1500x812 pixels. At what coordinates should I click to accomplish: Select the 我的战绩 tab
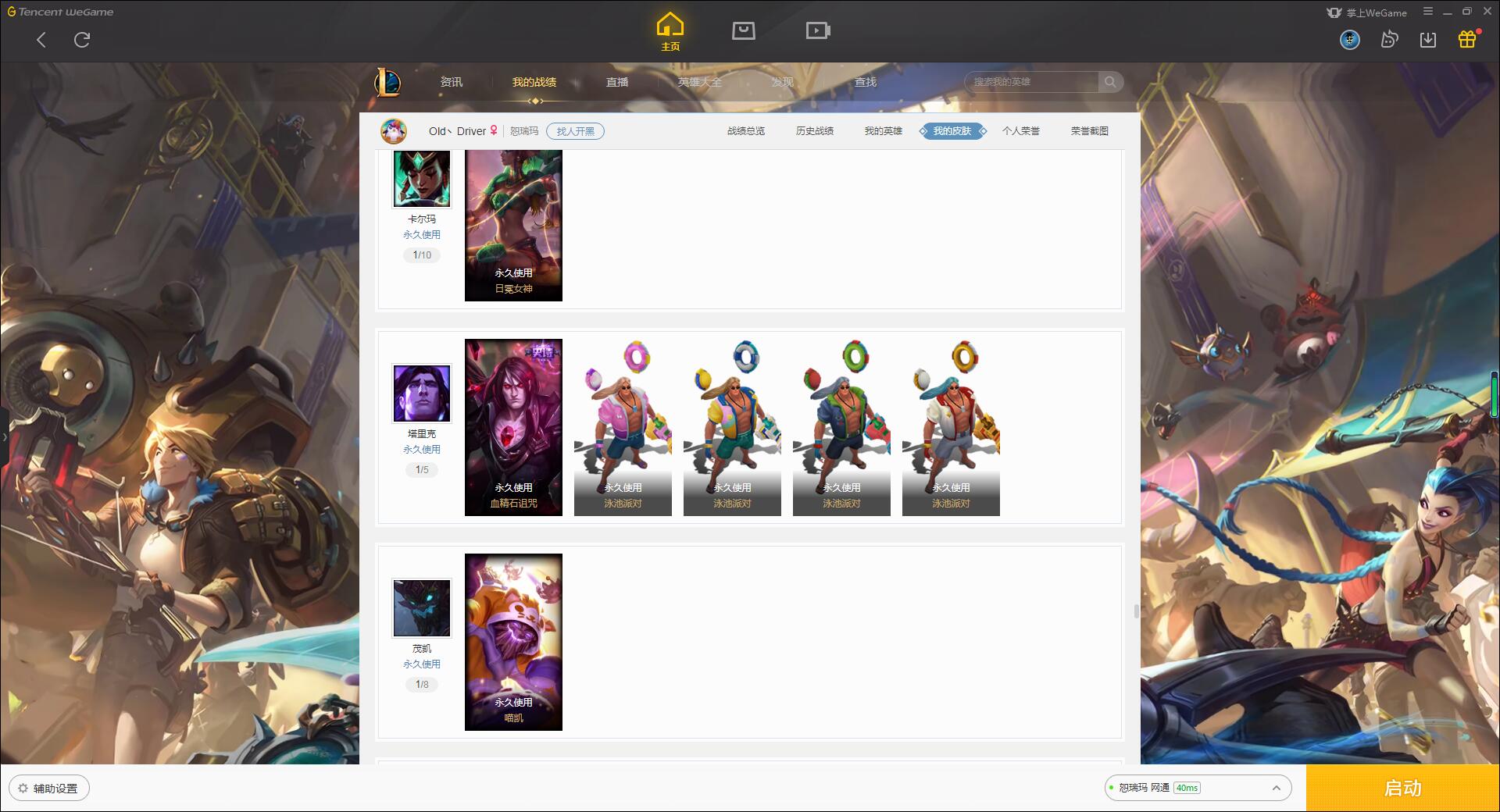pos(534,82)
